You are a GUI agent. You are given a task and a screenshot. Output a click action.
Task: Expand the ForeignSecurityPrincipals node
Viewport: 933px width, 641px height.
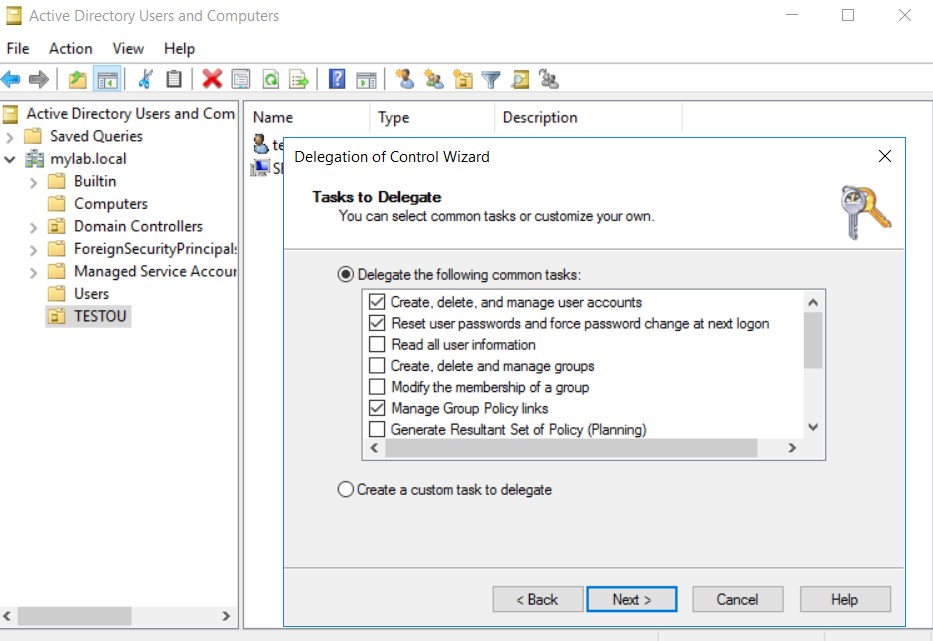pyautogui.click(x=33, y=250)
